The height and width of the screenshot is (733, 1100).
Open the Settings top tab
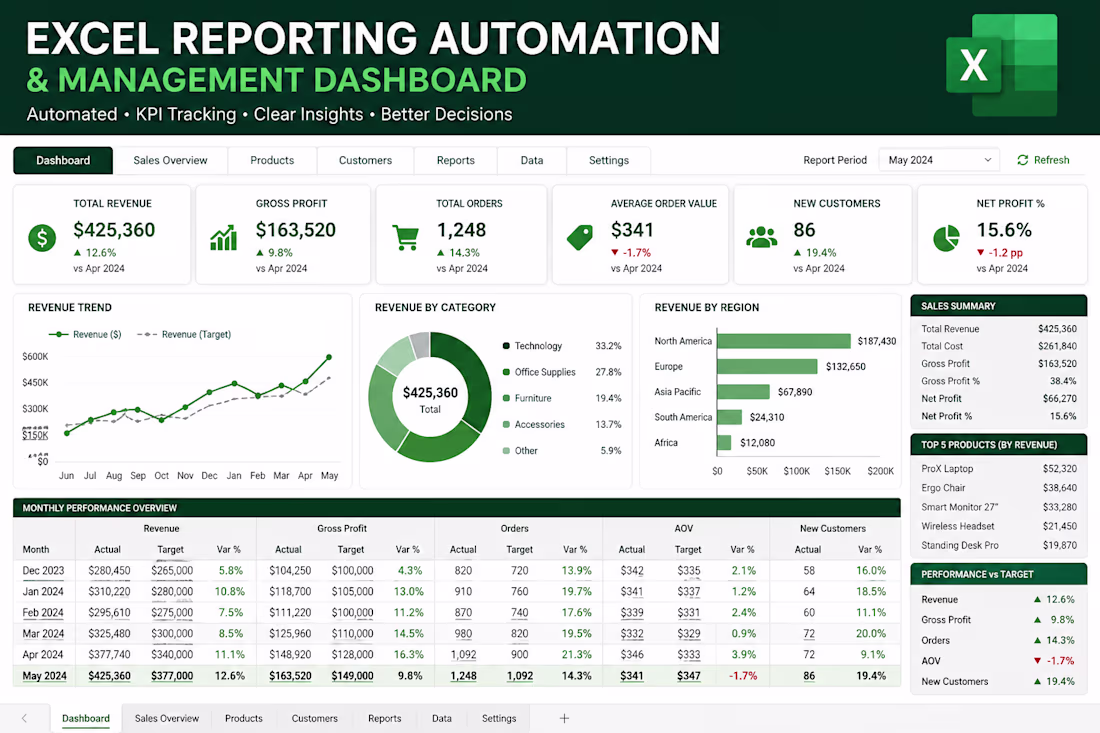[x=609, y=160]
